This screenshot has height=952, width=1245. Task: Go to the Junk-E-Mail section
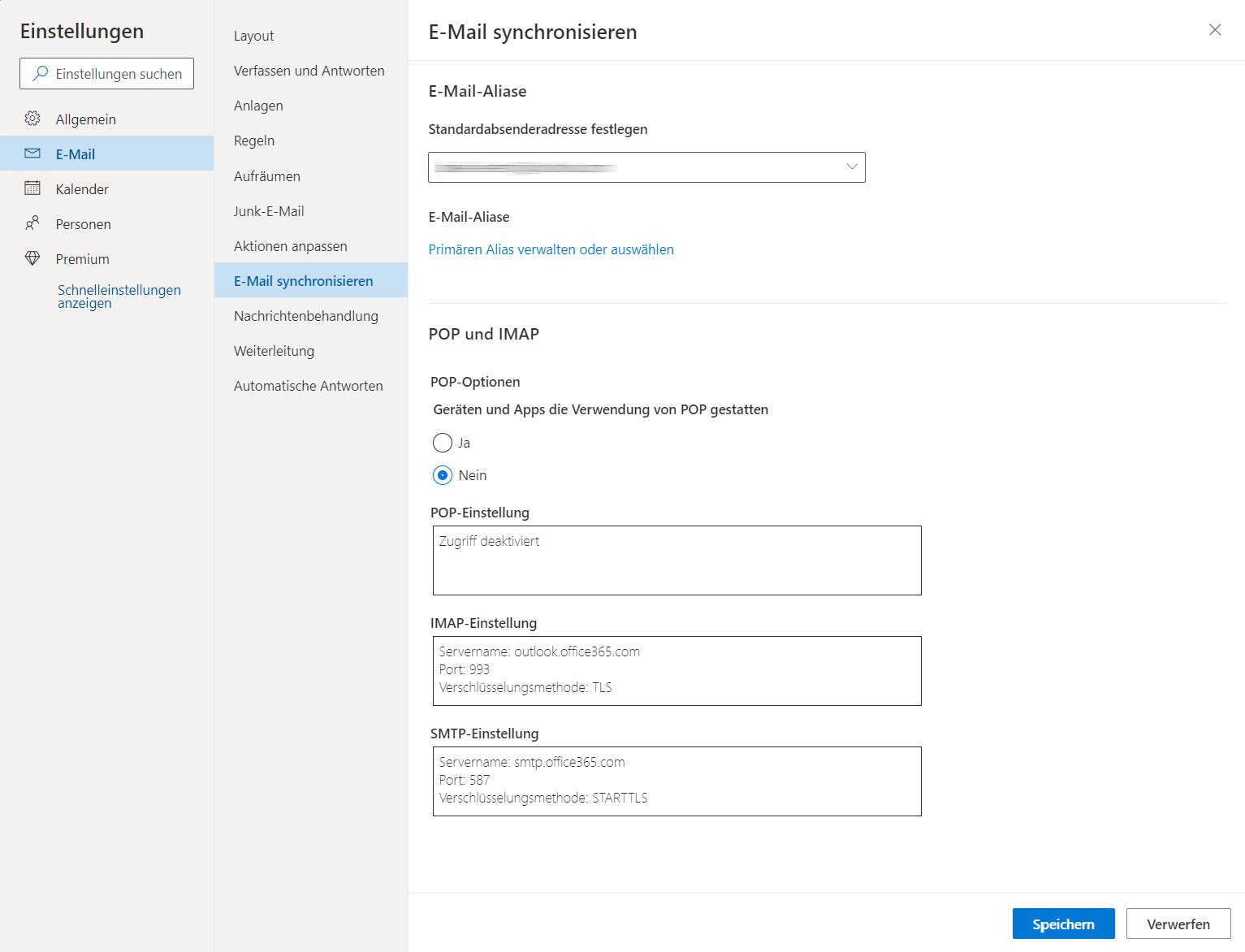[269, 211]
